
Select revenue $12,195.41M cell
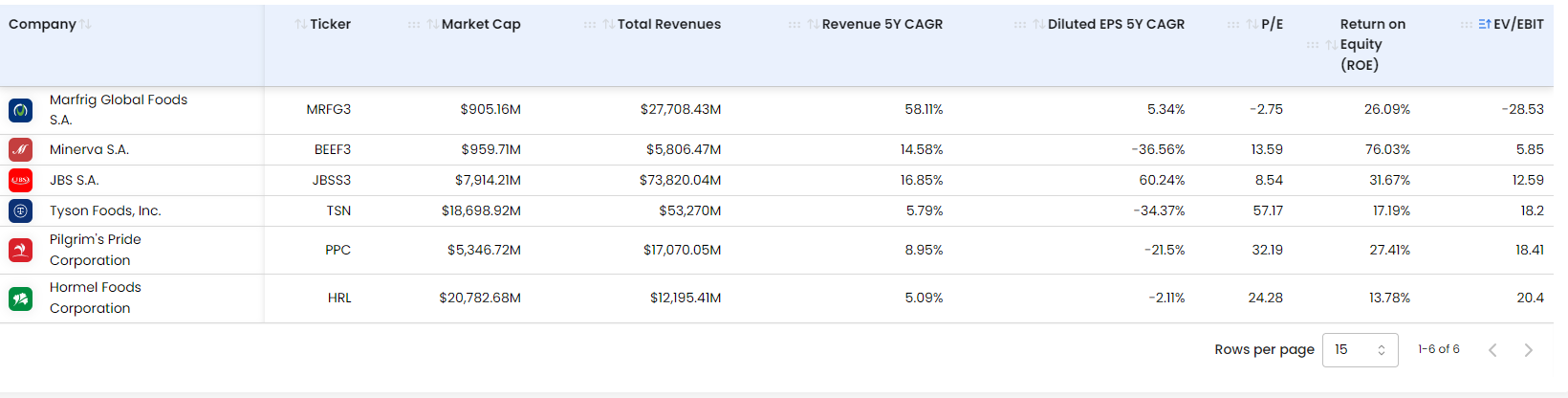pos(686,298)
